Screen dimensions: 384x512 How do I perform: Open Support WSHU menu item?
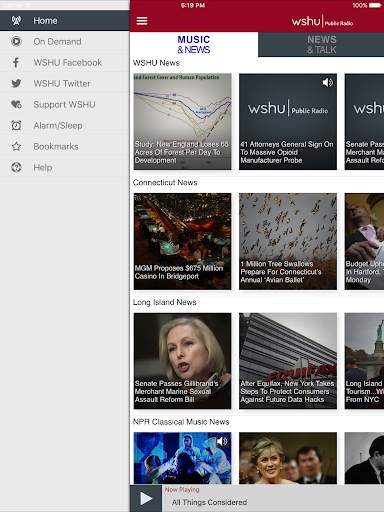click(65, 104)
